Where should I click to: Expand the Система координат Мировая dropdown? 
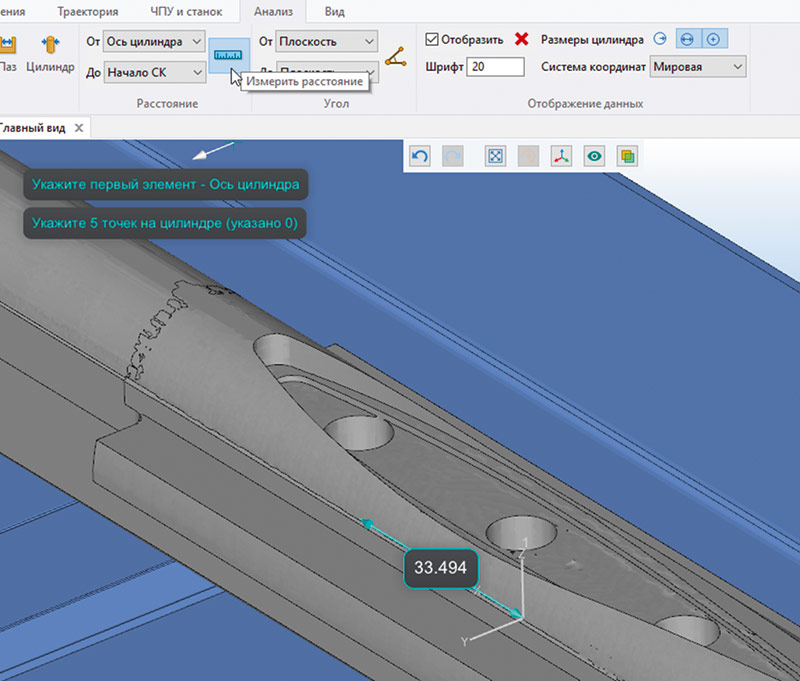(697, 67)
